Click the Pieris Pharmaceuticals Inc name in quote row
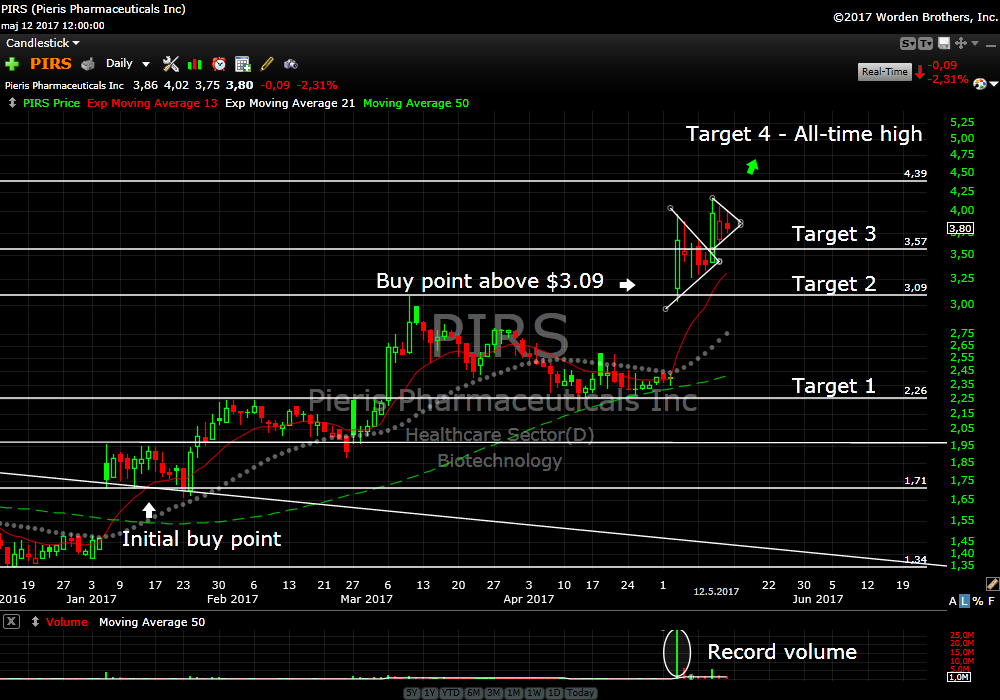The width and height of the screenshot is (1000, 700). click(64, 85)
